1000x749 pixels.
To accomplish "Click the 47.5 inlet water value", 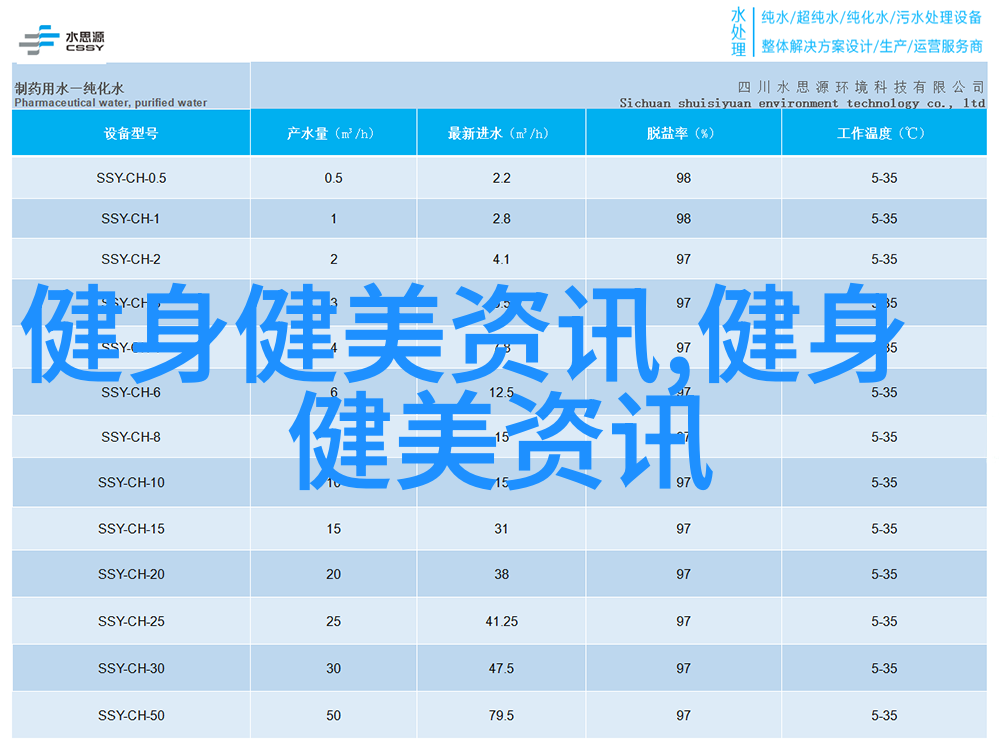I will point(501,668).
